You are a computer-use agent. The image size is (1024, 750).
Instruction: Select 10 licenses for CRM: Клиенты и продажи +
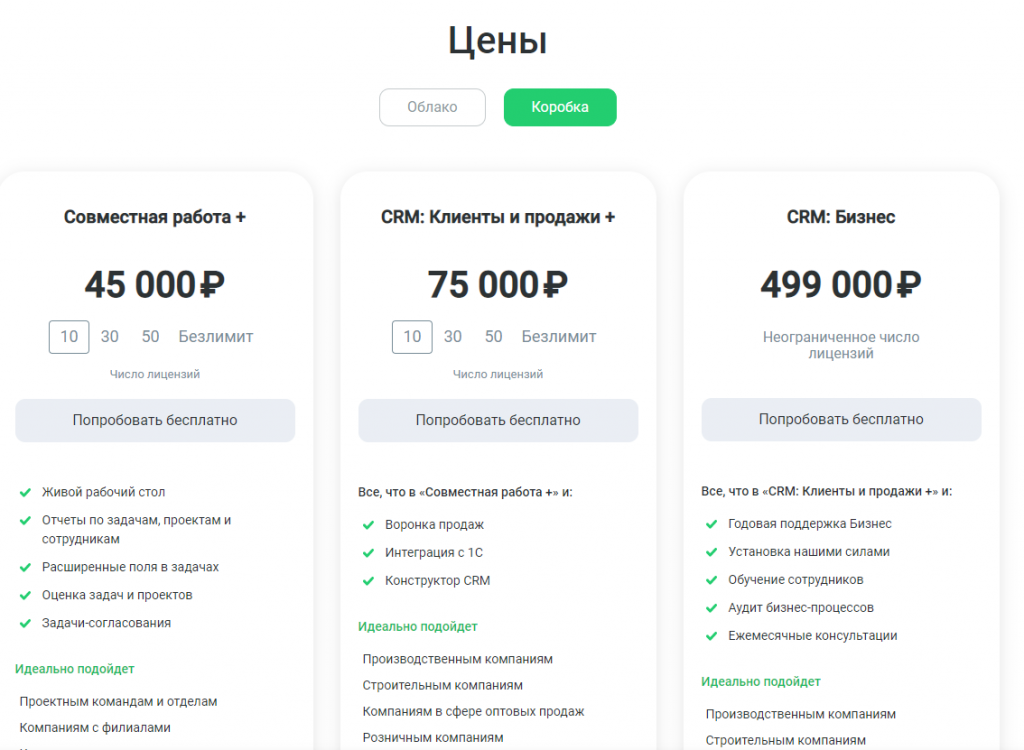[412, 336]
